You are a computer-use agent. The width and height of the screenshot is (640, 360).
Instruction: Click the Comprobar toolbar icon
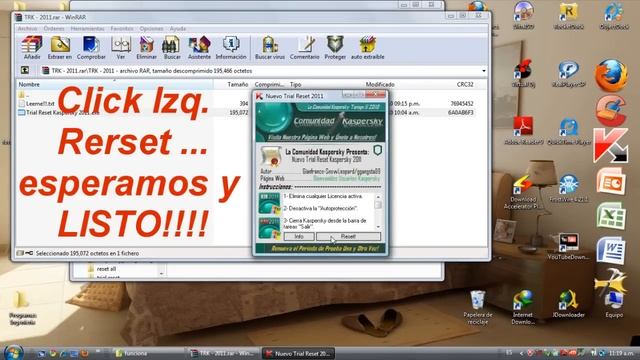click(91, 48)
